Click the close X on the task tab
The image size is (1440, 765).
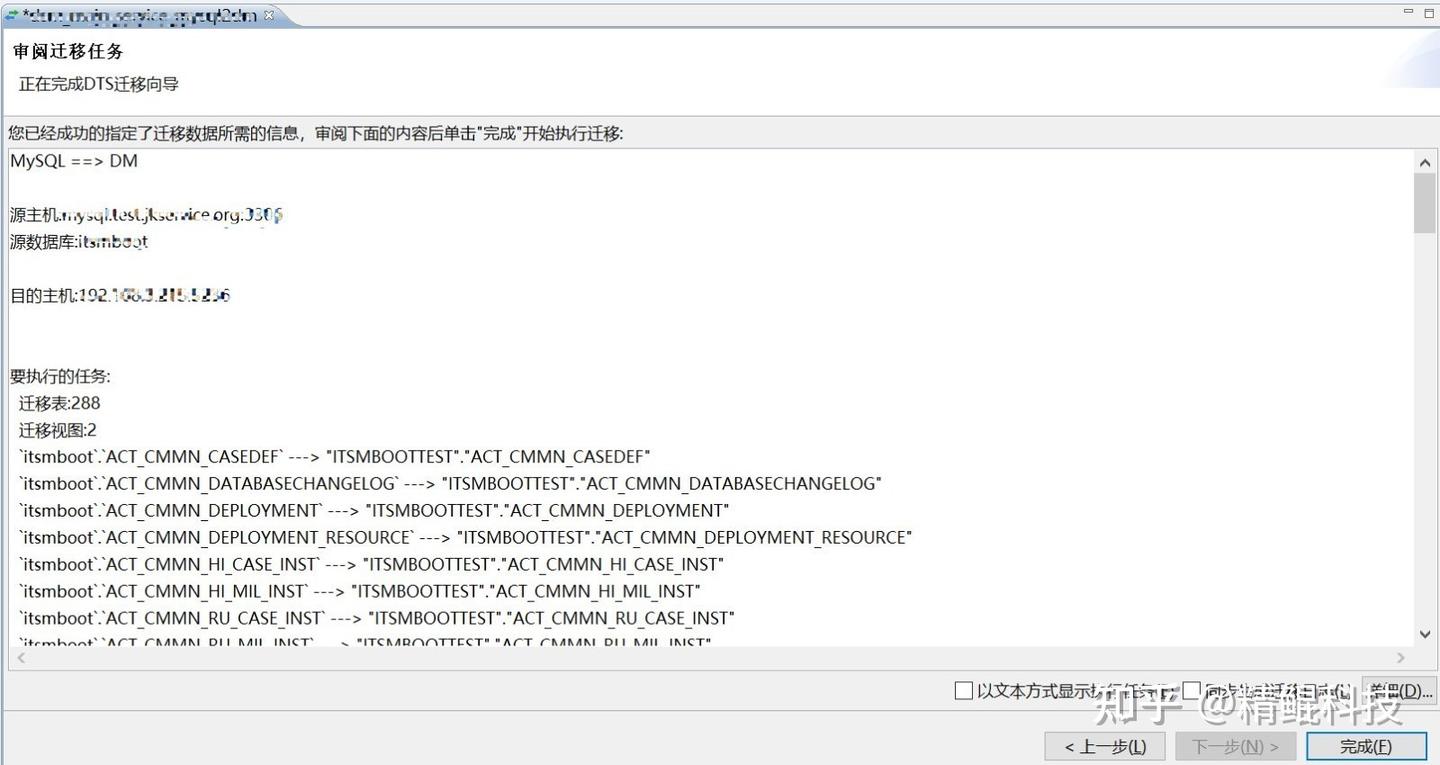tap(267, 15)
